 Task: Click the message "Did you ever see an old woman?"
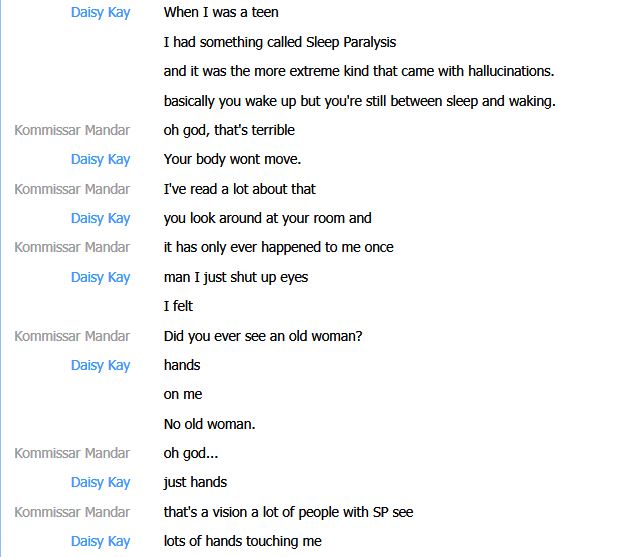pyautogui.click(x=263, y=336)
